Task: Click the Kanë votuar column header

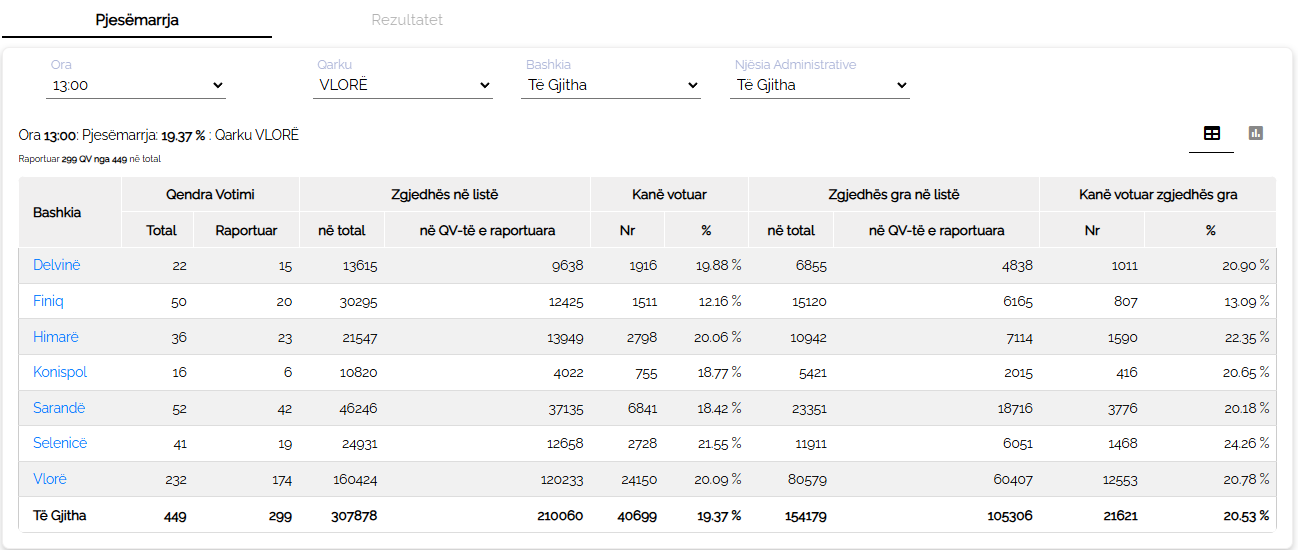Action: (x=669, y=194)
